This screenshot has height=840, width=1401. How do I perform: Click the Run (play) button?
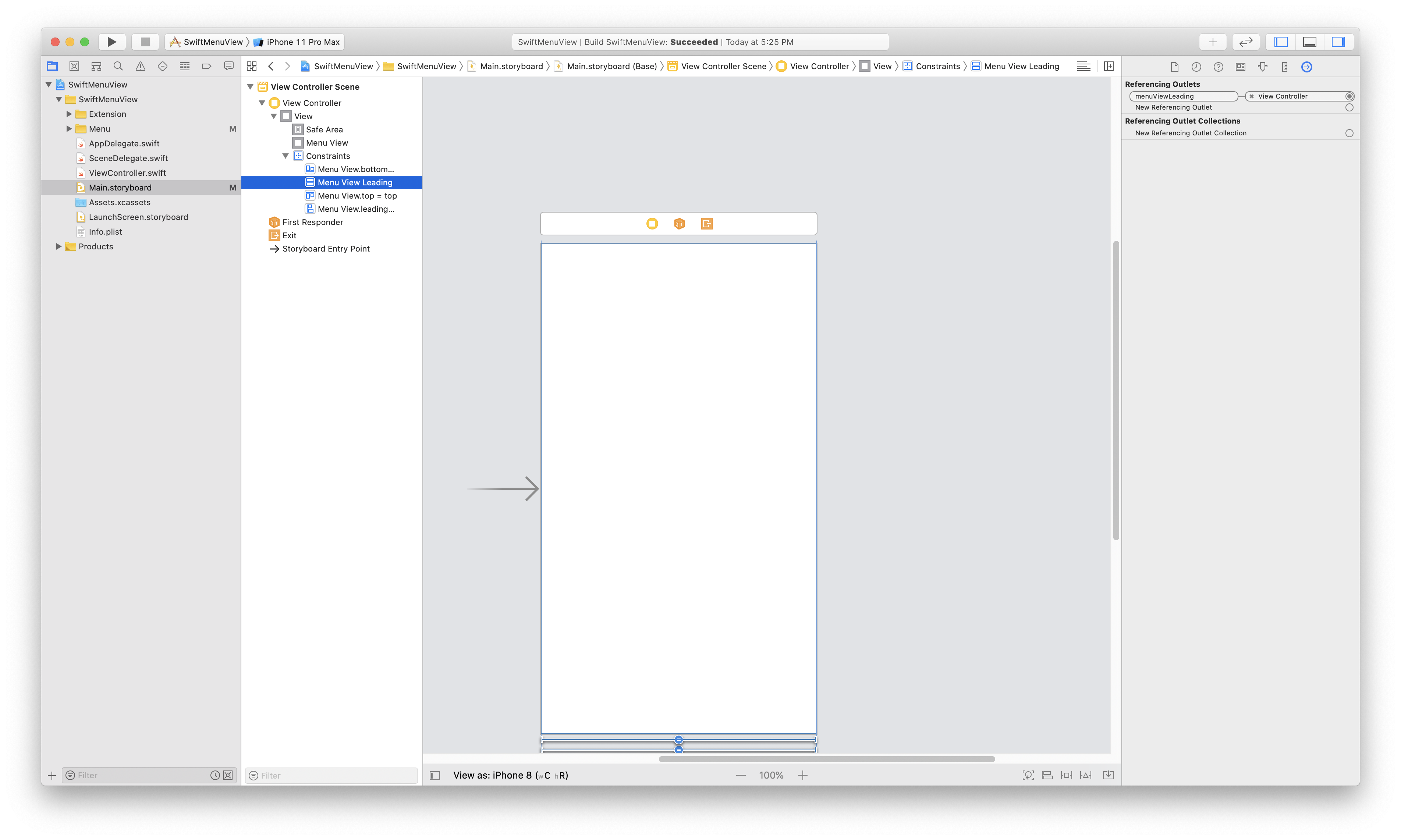(x=111, y=42)
